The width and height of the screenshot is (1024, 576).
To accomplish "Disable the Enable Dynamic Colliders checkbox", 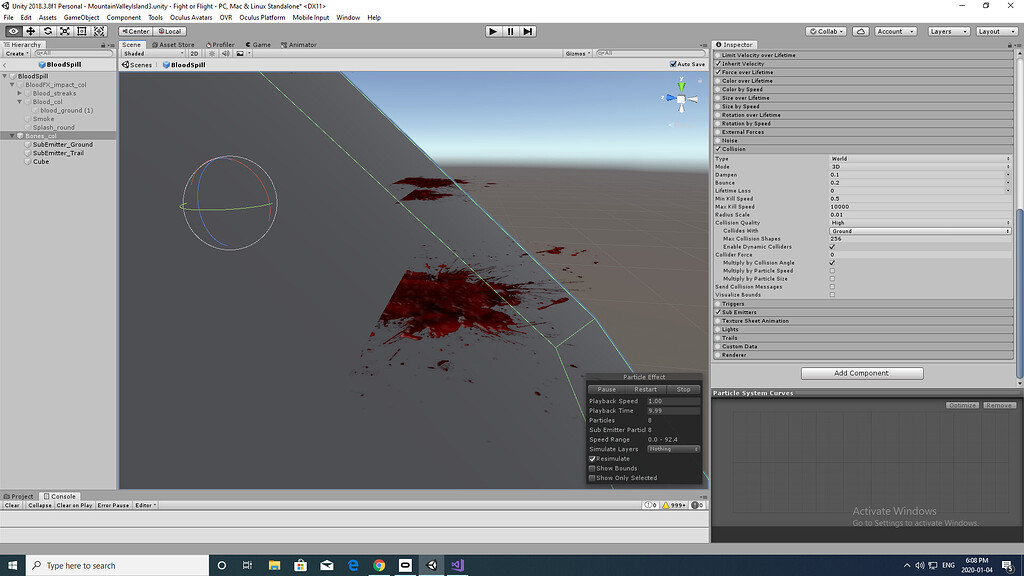I will [x=831, y=247].
